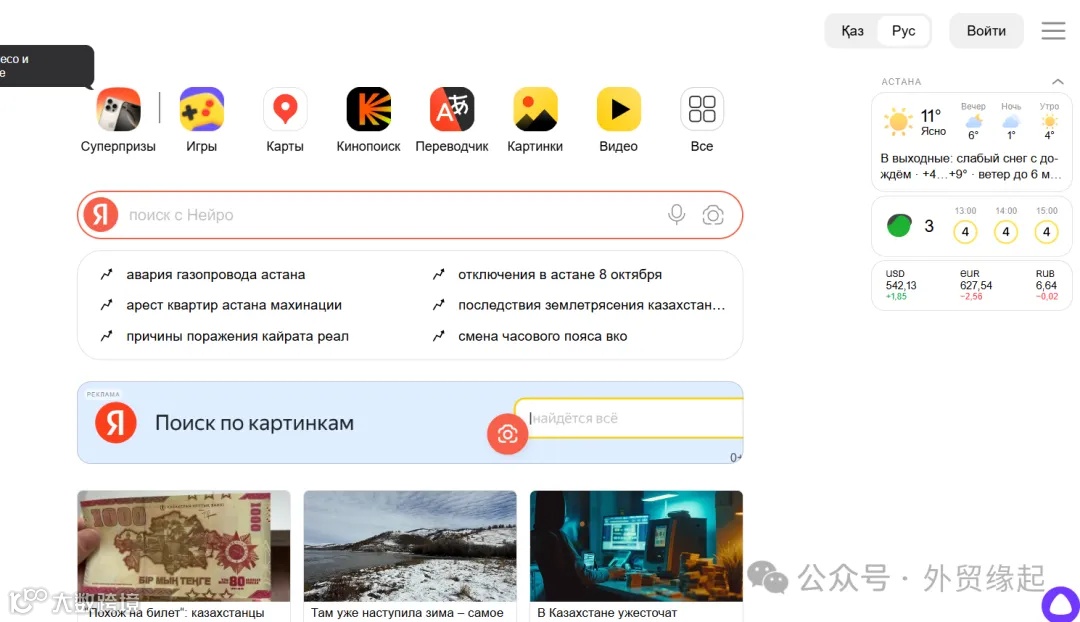This screenshot has height=622, width=1080.
Task: Select suggestion отключения в астане 8 октября
Action: coord(559,274)
